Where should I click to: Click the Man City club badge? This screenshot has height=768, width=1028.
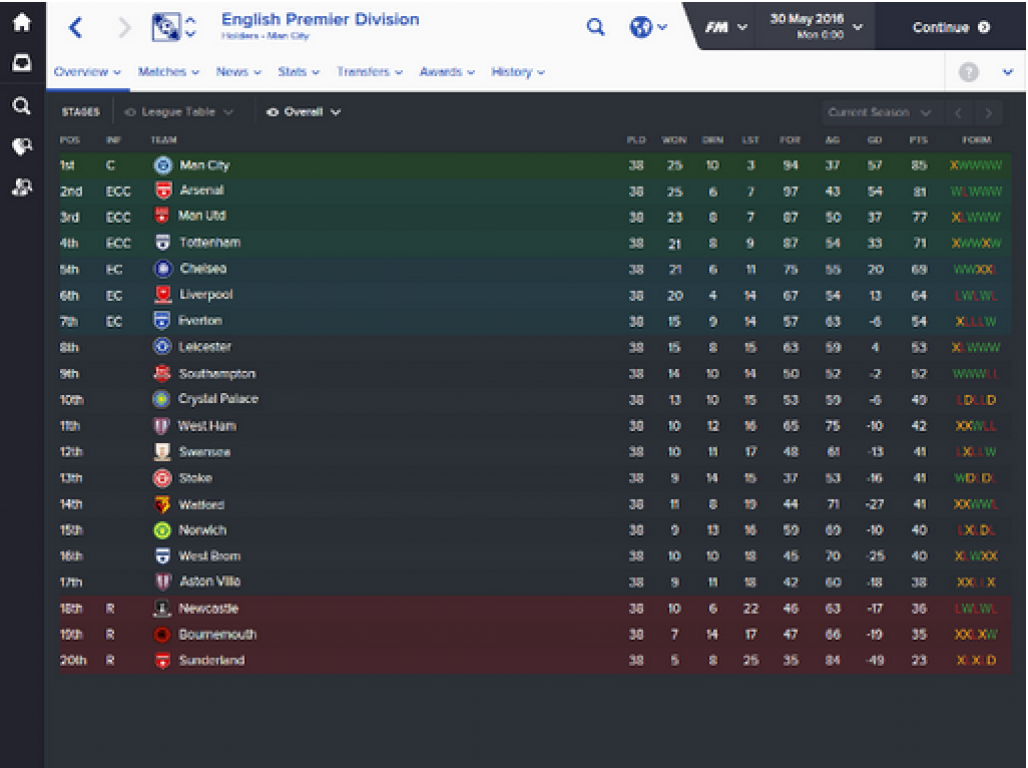[x=163, y=165]
